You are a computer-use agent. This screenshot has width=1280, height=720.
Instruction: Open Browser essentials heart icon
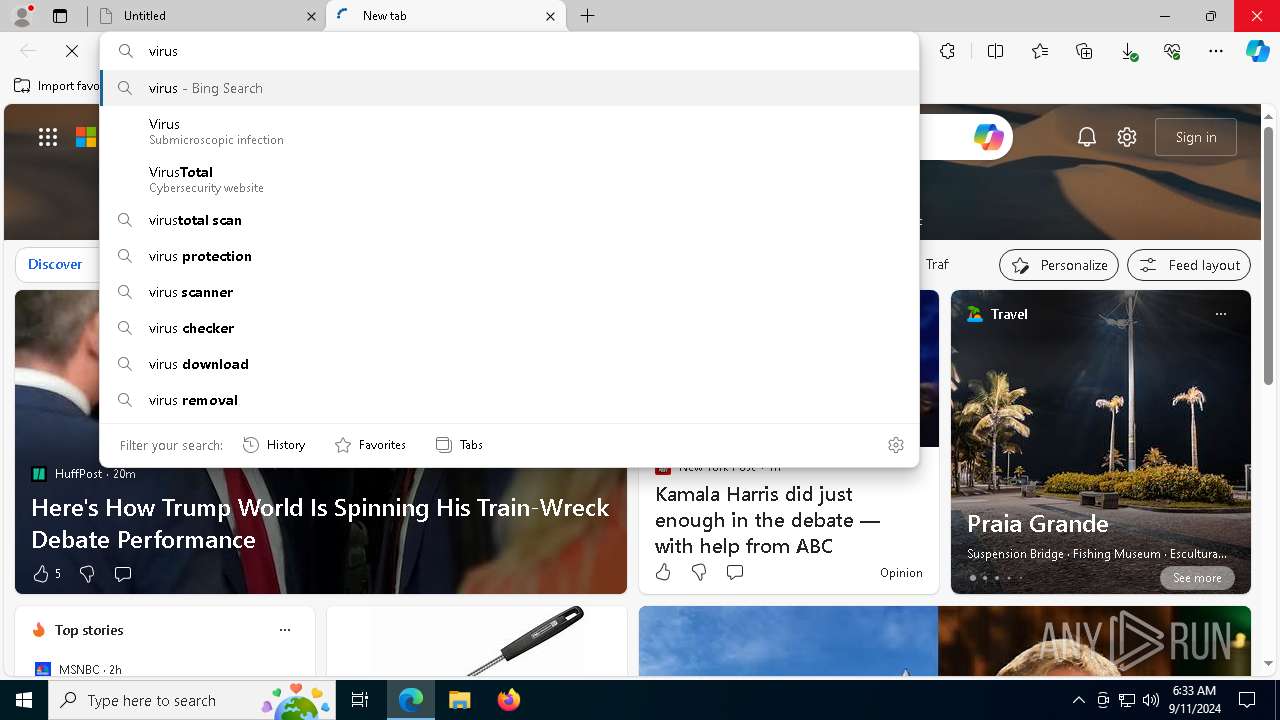click(x=1172, y=51)
